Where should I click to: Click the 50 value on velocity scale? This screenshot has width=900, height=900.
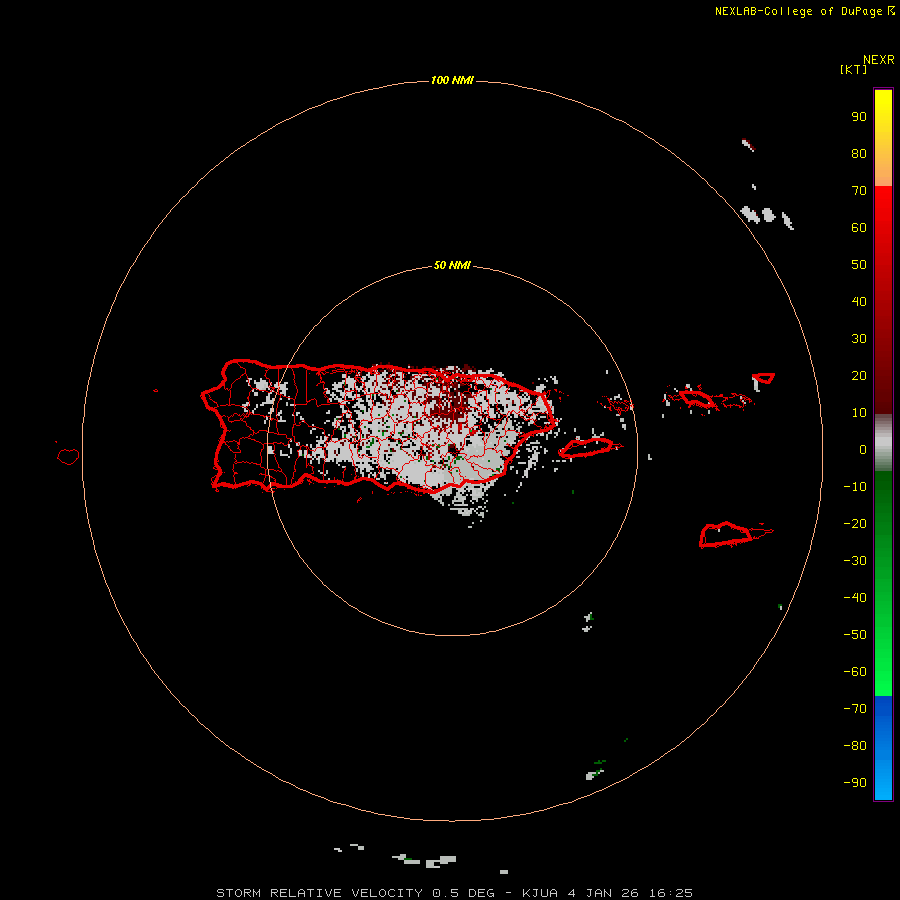coord(859,265)
